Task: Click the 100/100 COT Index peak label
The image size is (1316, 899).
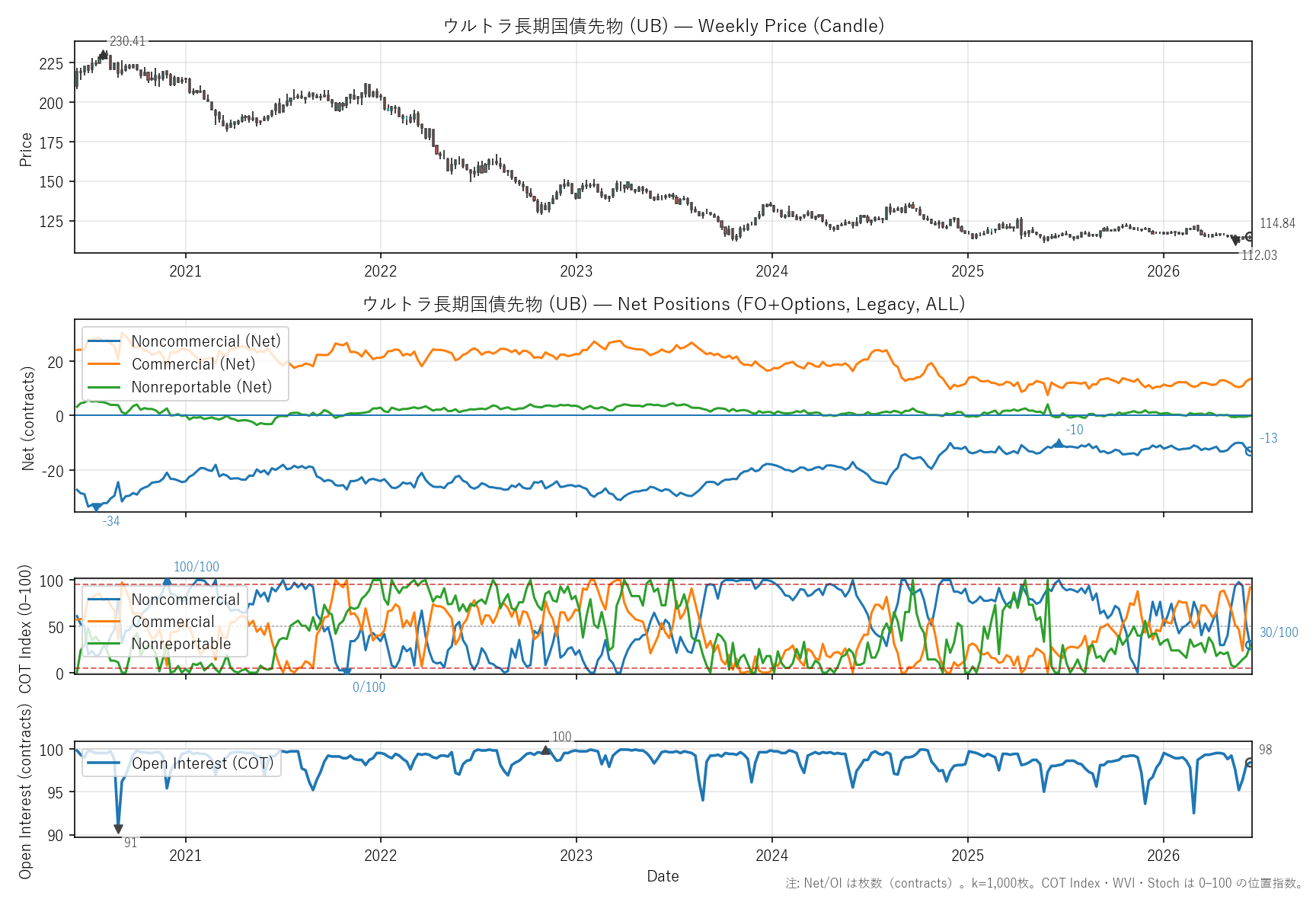Action: pos(196,567)
